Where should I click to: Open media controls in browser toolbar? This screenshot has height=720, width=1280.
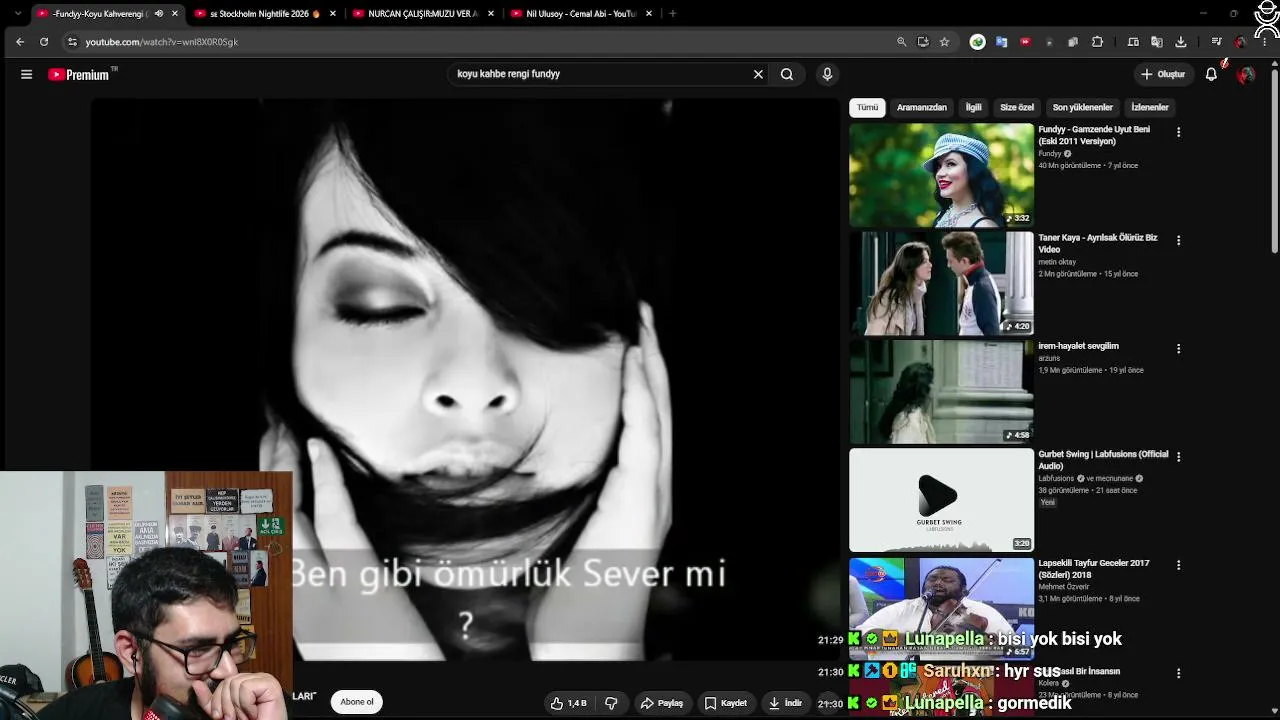point(1216,42)
